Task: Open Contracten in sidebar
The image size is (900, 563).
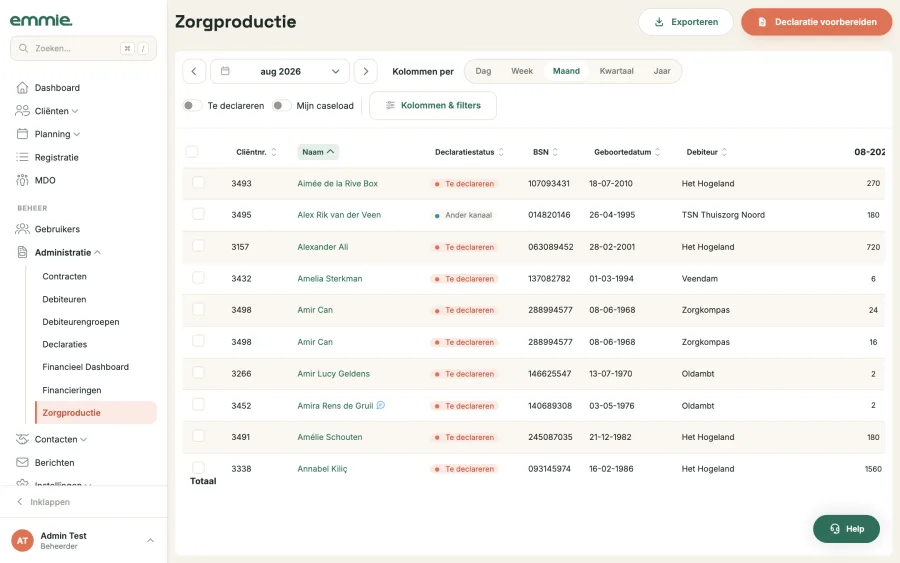Action: click(x=64, y=276)
